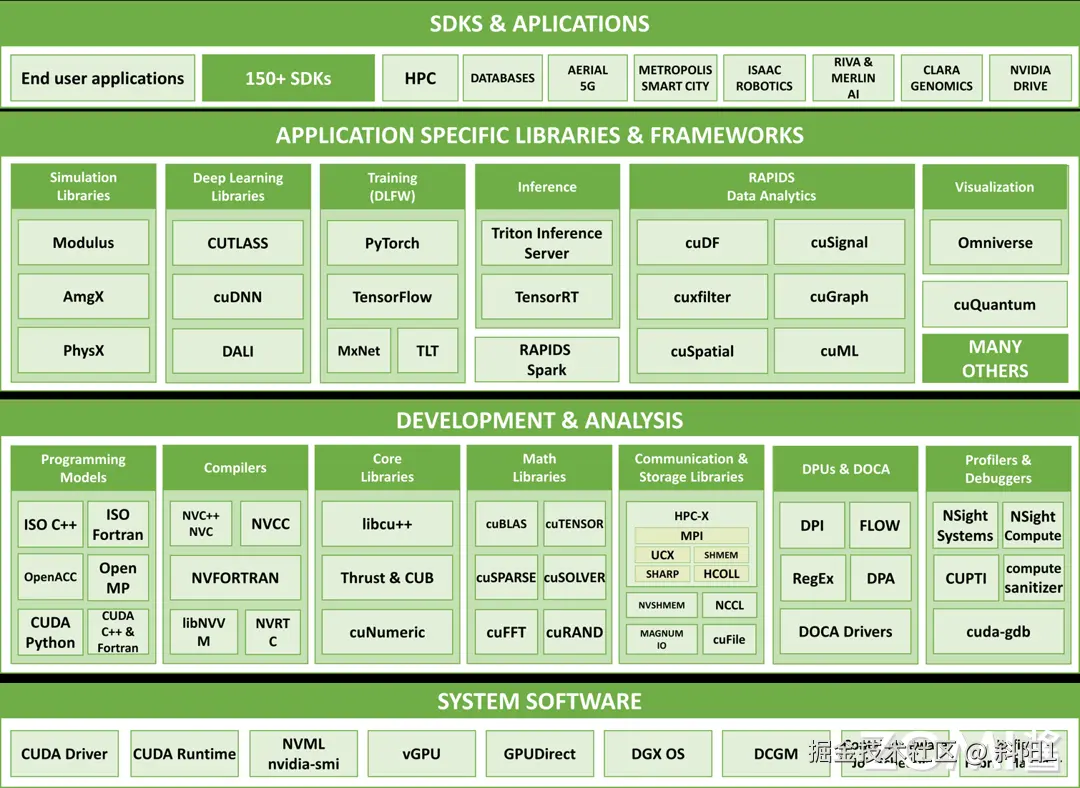The width and height of the screenshot is (1080, 788).
Task: Click the PyTorch box
Action: click(392, 242)
